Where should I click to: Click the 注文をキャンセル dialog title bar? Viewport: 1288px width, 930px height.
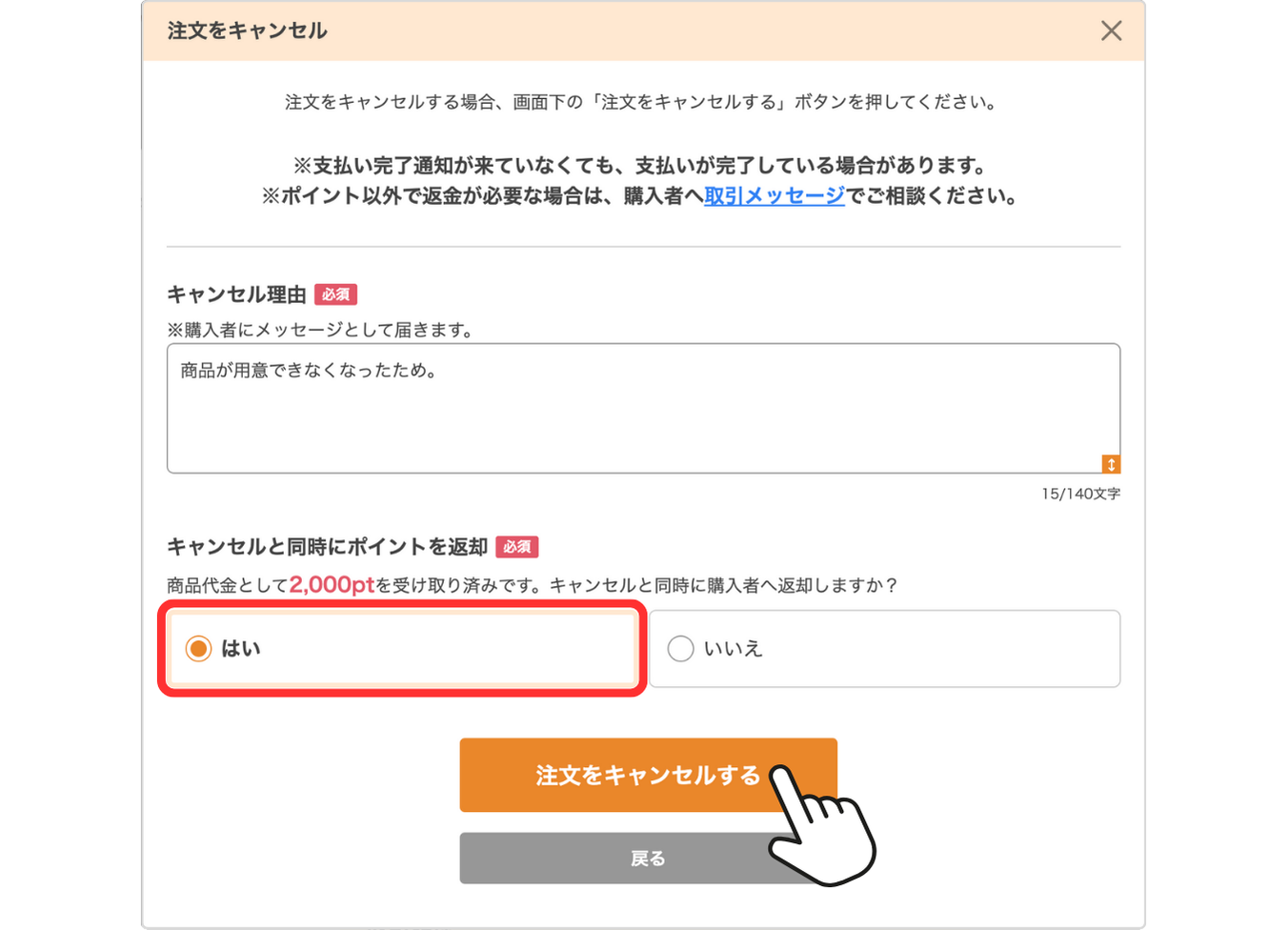pyautogui.click(x=245, y=30)
